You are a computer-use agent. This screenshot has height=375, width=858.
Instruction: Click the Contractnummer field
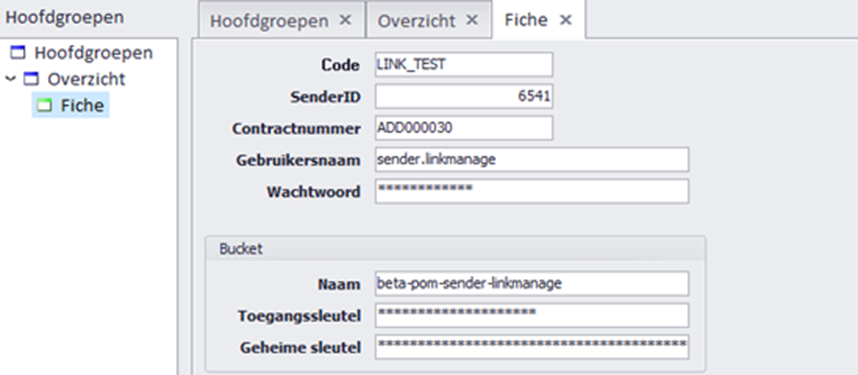(x=464, y=128)
